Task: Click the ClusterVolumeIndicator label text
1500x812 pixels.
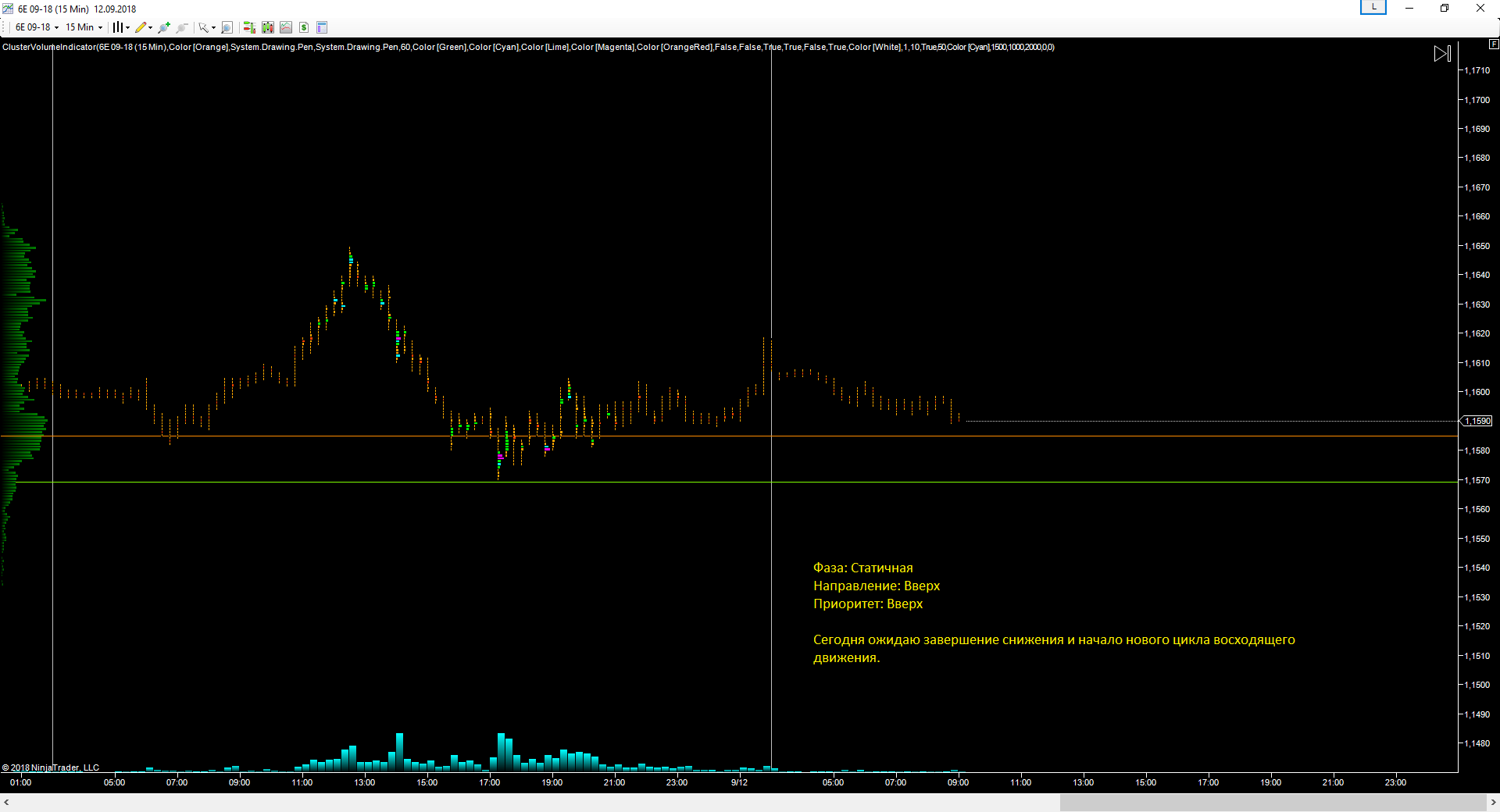Action: tap(528, 47)
